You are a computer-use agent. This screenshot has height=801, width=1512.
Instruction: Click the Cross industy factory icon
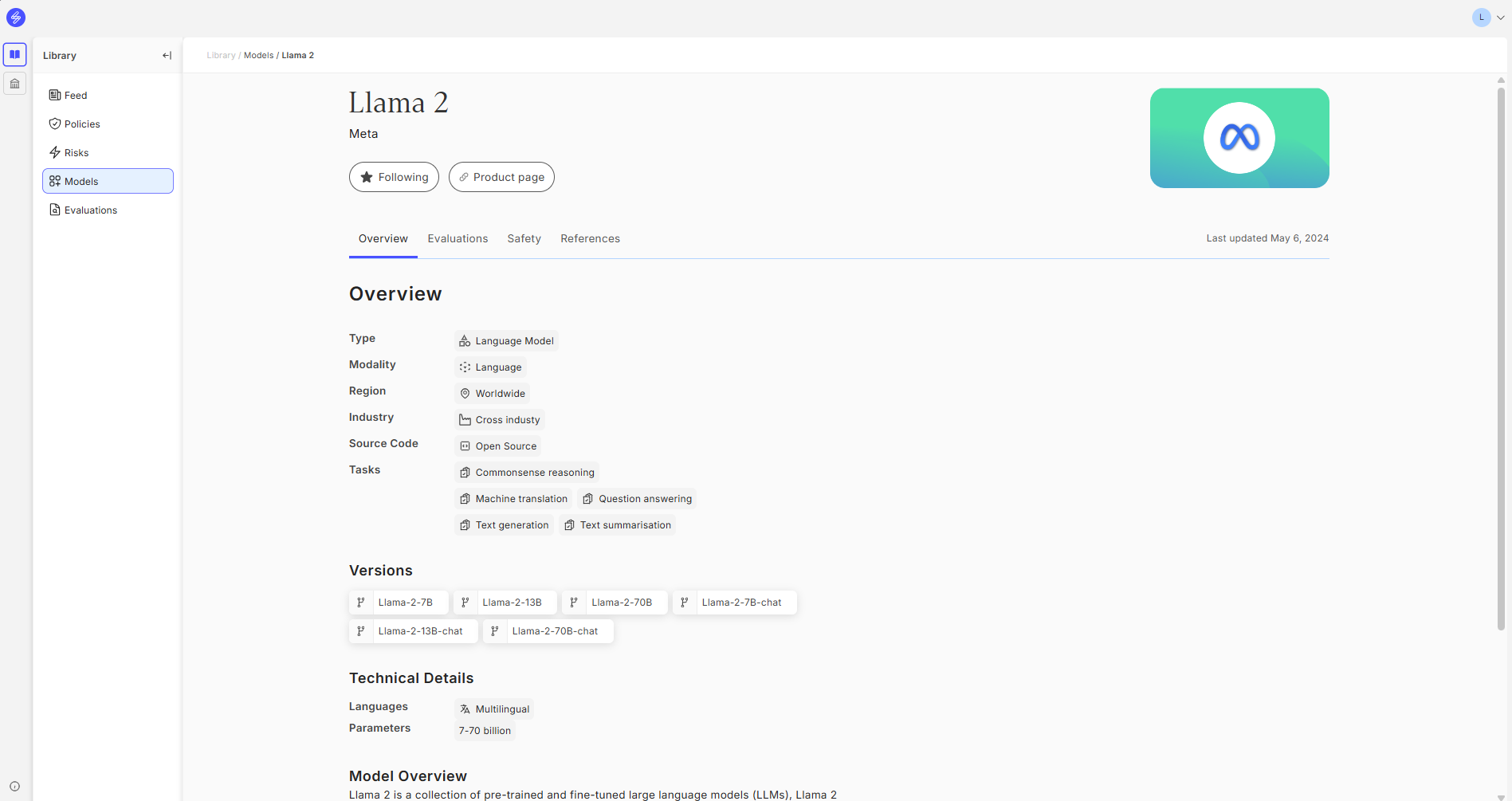coord(465,420)
